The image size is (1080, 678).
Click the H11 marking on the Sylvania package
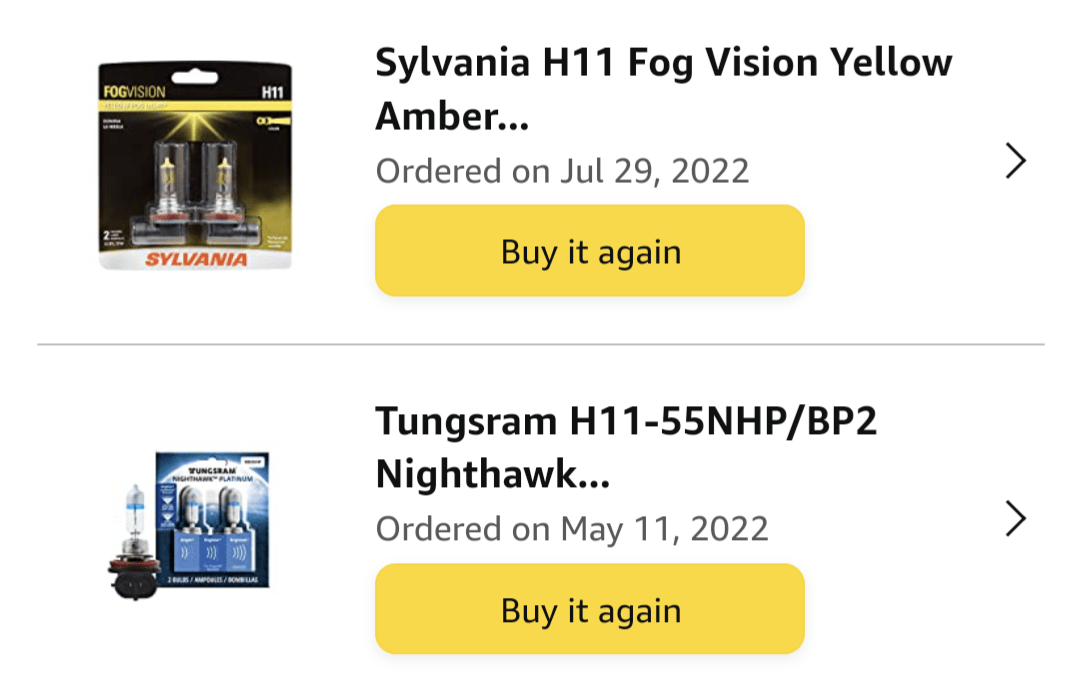tap(273, 92)
